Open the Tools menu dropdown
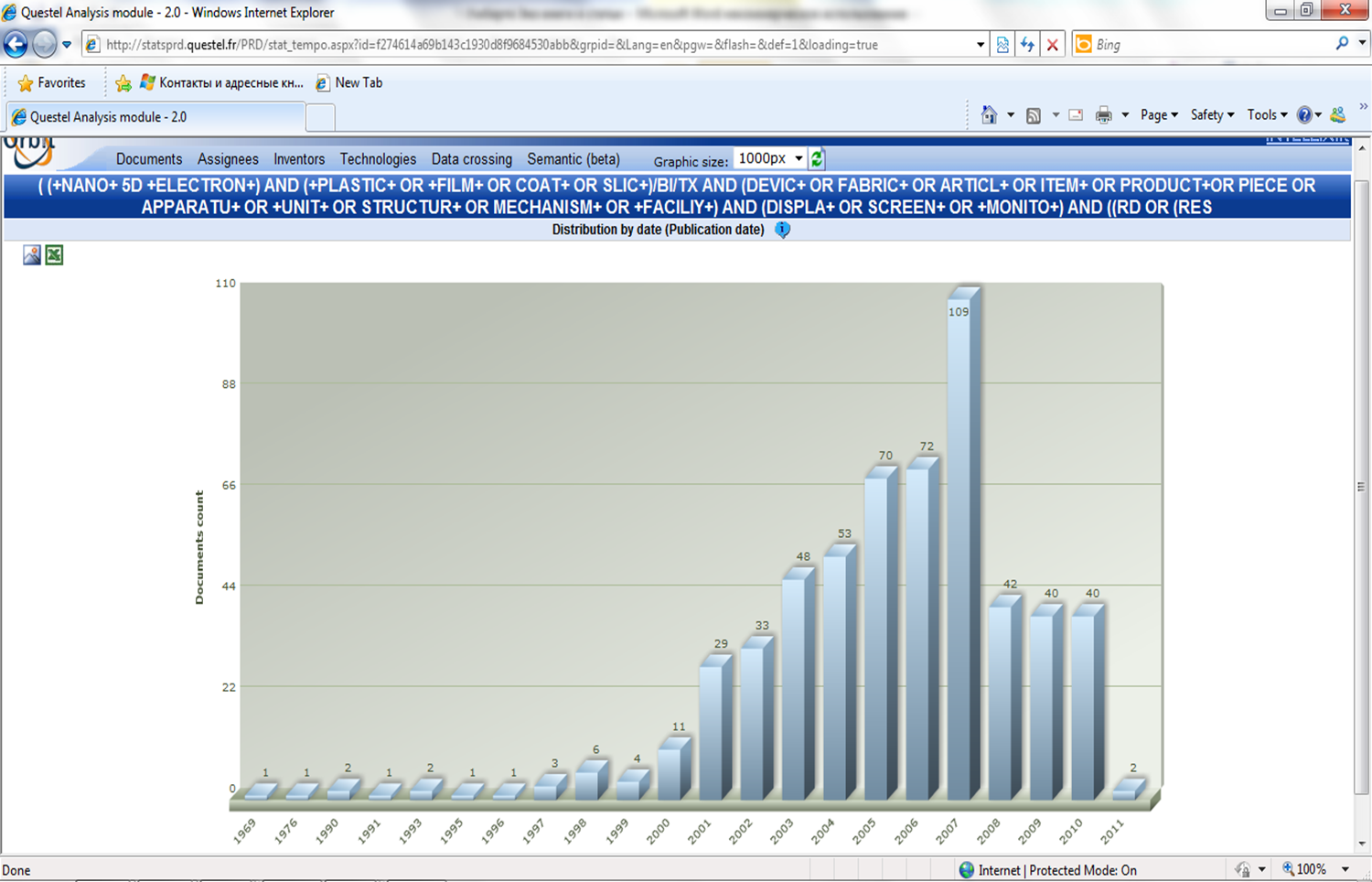The height and width of the screenshot is (882, 1372). (x=1268, y=115)
